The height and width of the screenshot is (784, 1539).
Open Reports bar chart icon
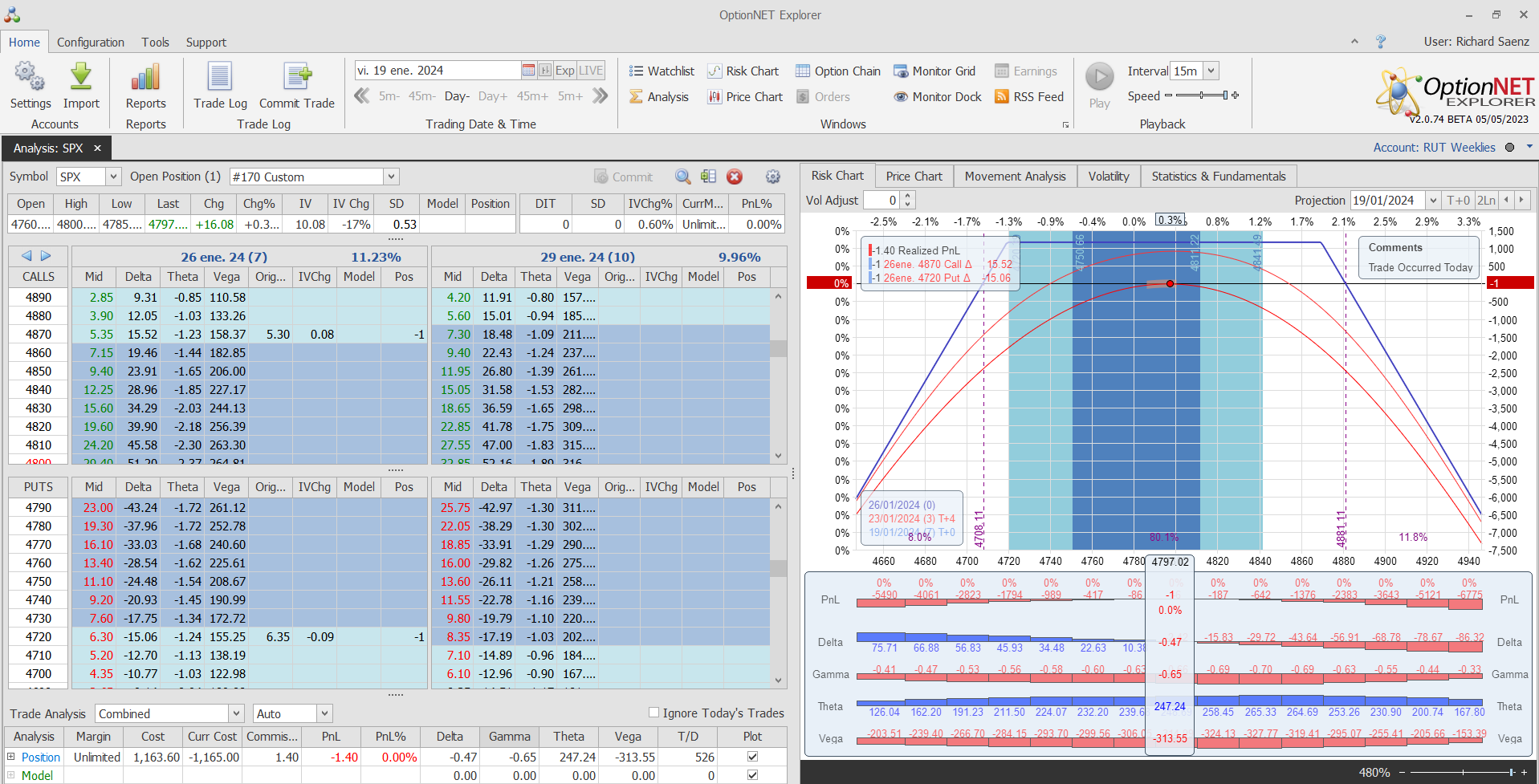pos(145,78)
